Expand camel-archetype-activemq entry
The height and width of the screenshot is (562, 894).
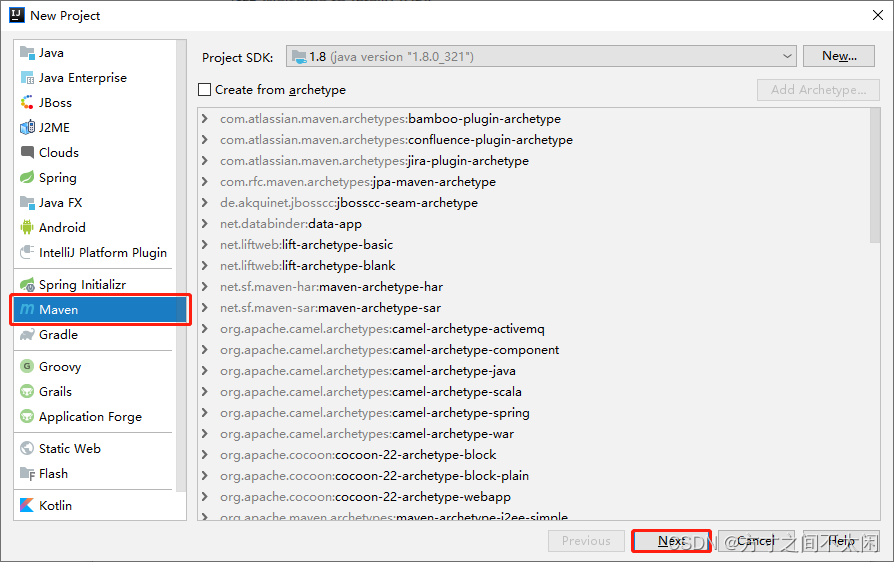click(205, 329)
